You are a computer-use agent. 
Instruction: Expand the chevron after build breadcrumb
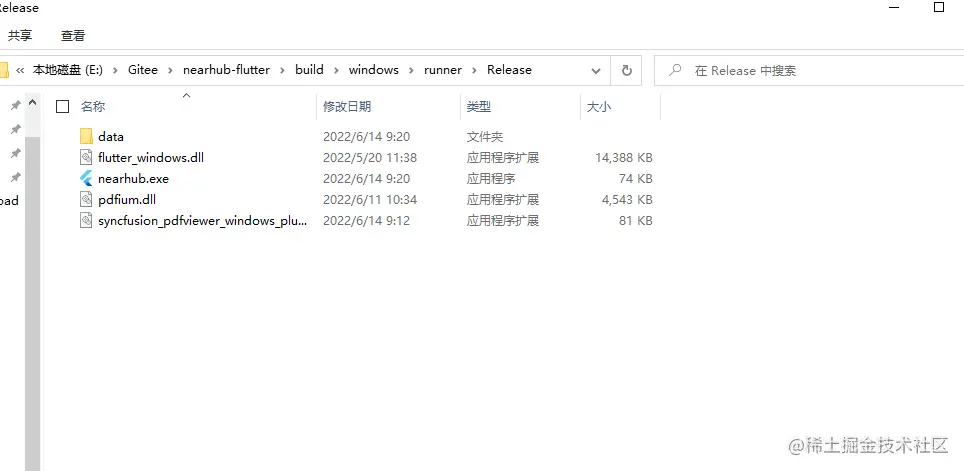336,70
